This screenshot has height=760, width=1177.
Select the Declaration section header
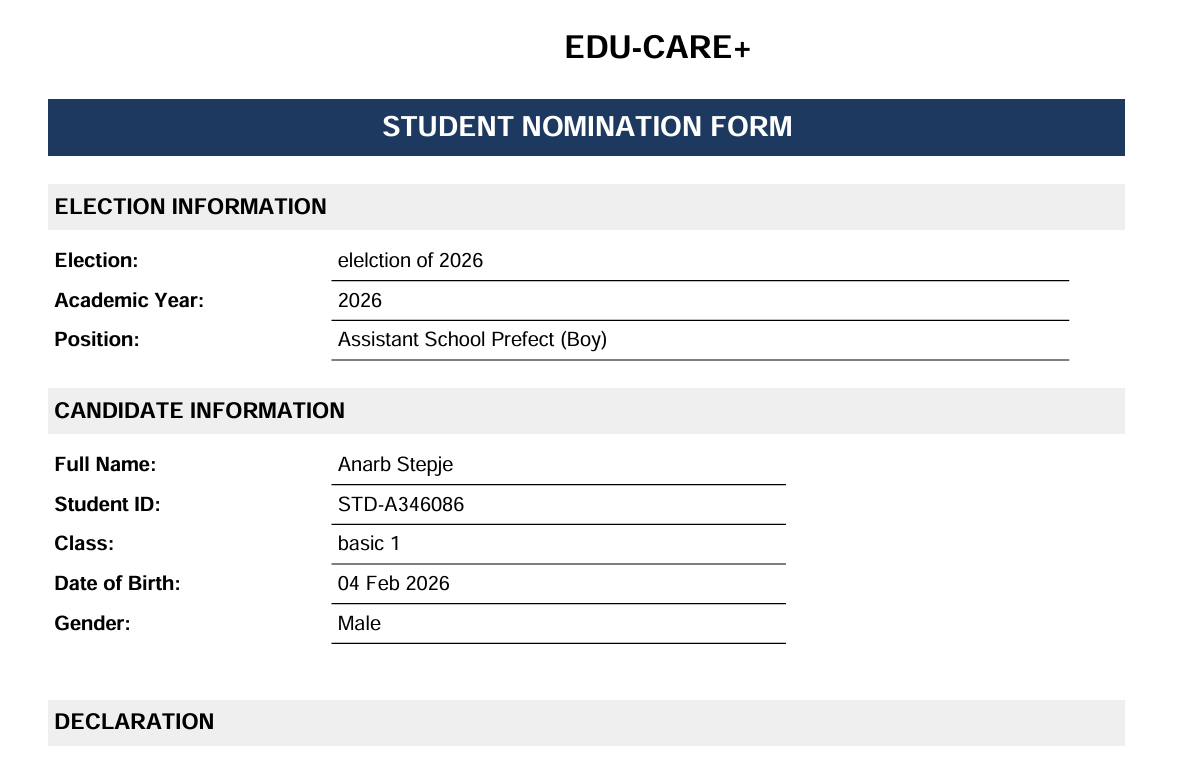(x=134, y=722)
